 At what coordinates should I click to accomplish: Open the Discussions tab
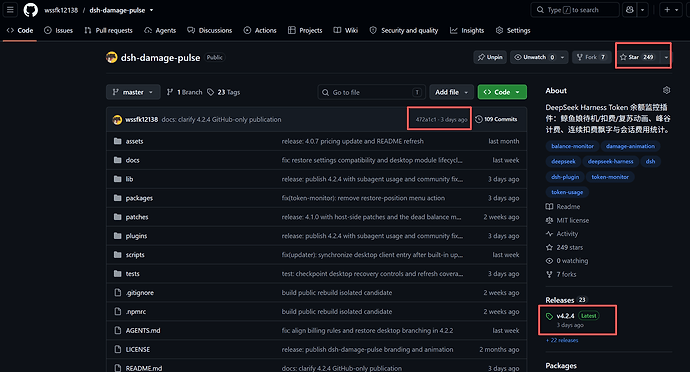pos(209,30)
